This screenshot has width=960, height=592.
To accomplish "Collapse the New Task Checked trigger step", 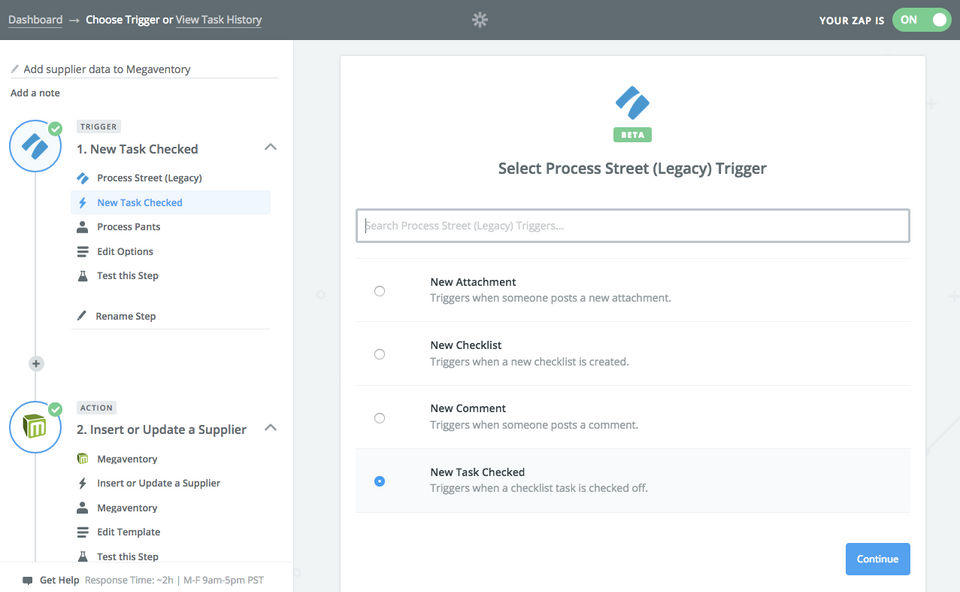I will [x=269, y=147].
